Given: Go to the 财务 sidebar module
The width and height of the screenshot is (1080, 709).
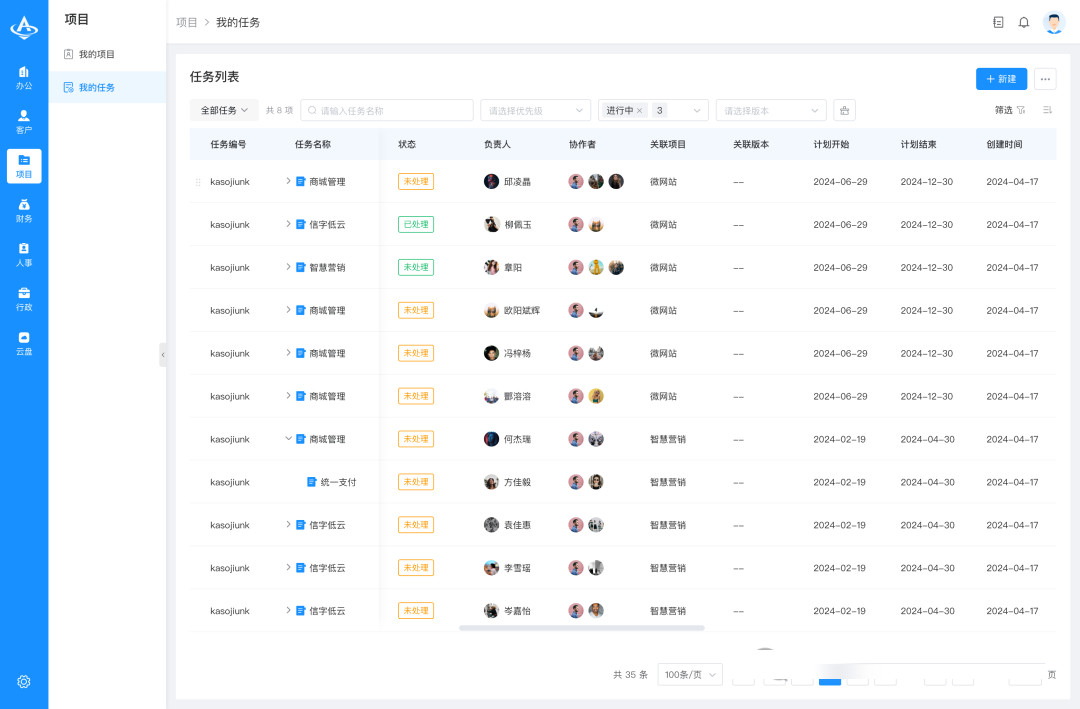Looking at the screenshot, I should coord(24,210).
